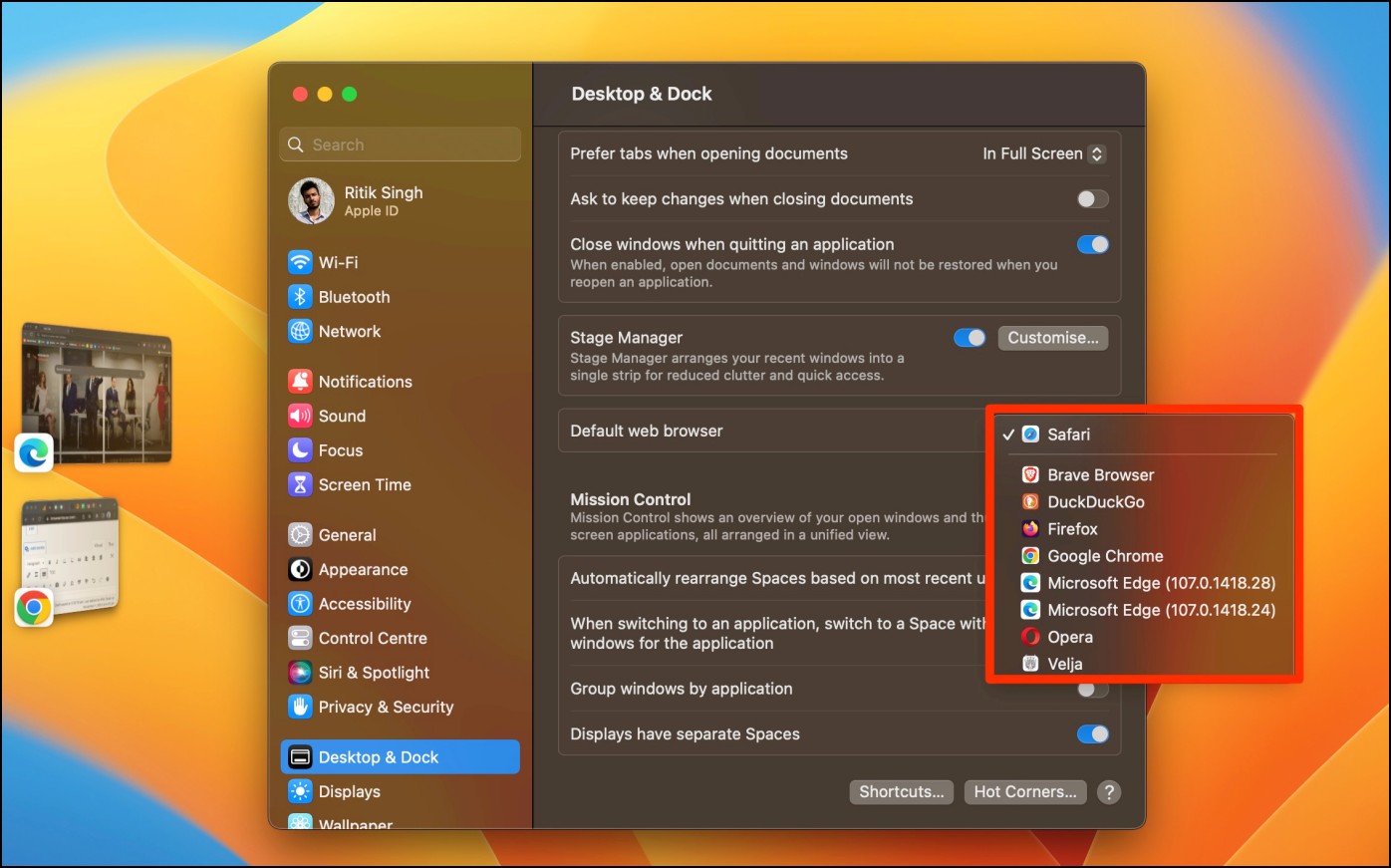Open the Edge window thumbnail in Stage Manager
The width and height of the screenshot is (1391, 868).
click(97, 393)
